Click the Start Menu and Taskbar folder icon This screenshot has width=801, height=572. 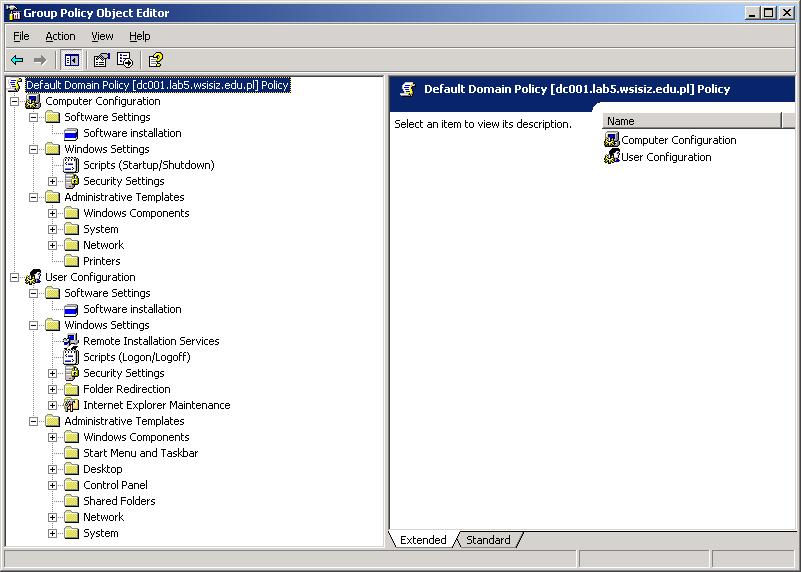pos(71,453)
